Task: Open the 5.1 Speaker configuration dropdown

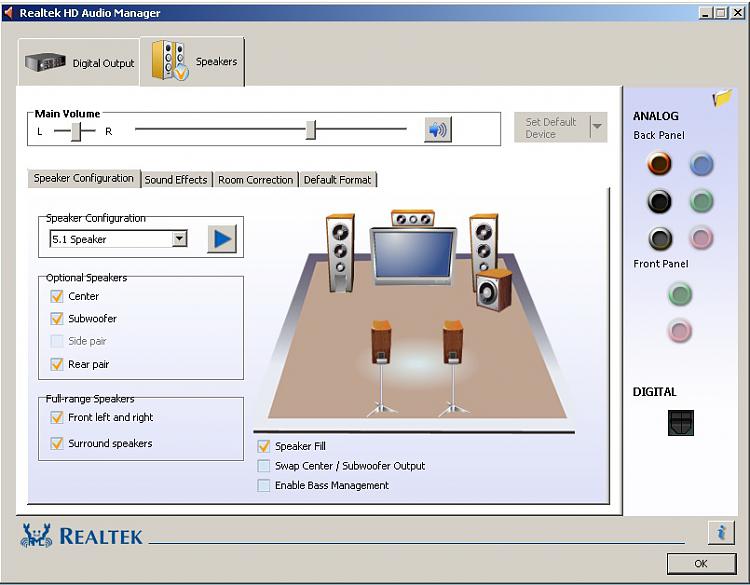Action: pos(179,238)
